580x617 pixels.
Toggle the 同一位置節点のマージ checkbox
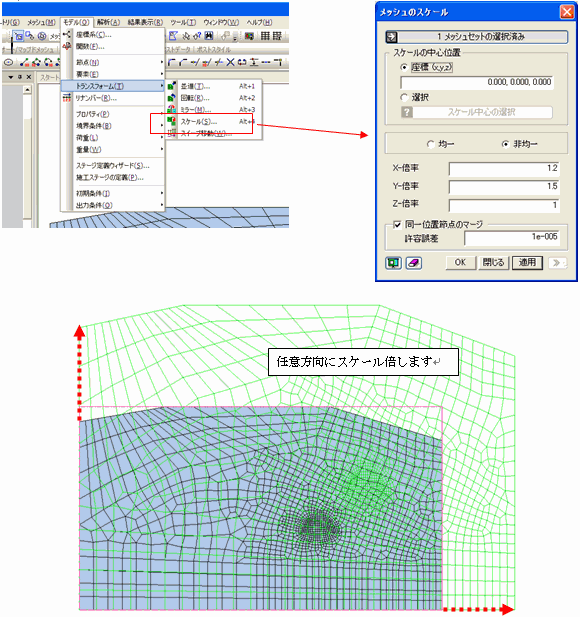click(x=397, y=225)
